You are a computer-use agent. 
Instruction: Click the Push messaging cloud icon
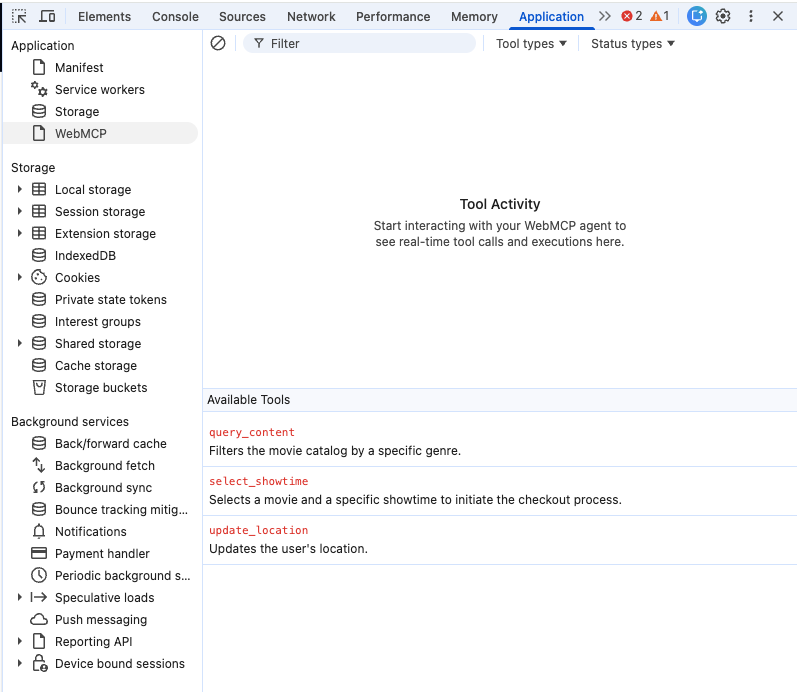(x=39, y=619)
